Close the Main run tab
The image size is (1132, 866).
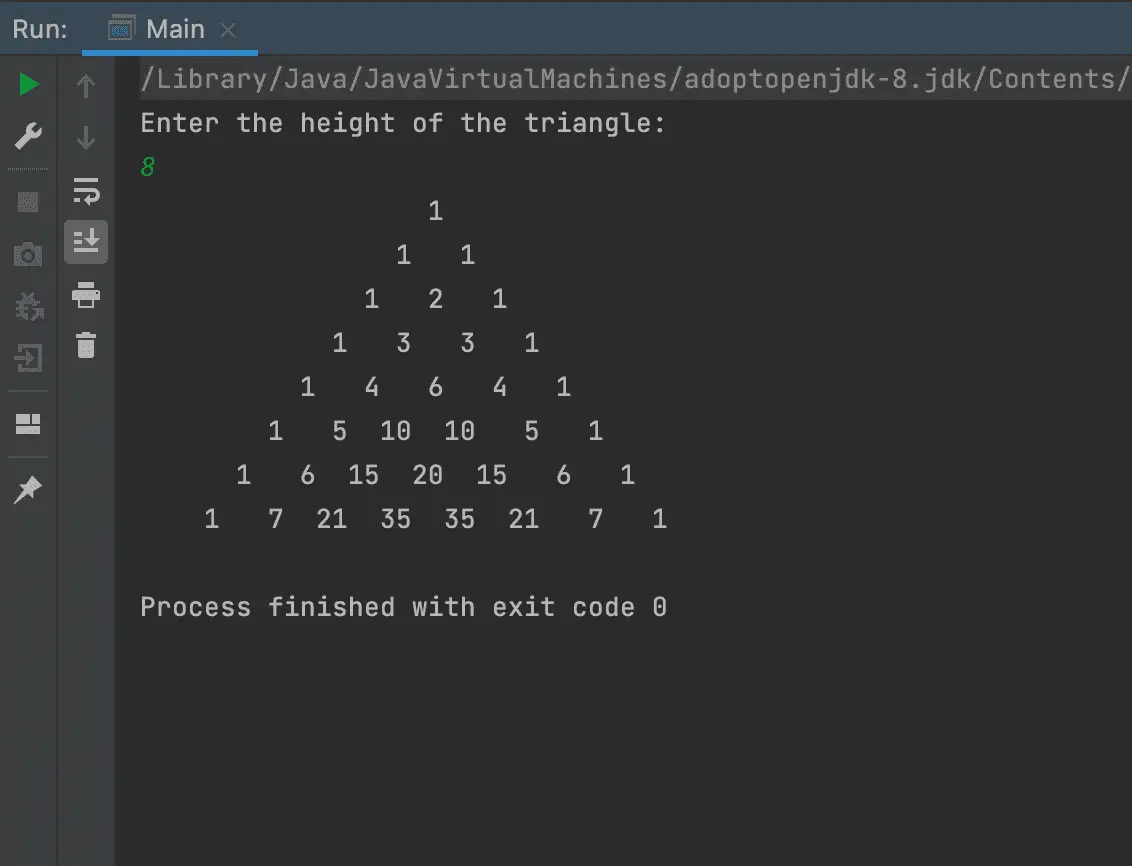pos(228,30)
